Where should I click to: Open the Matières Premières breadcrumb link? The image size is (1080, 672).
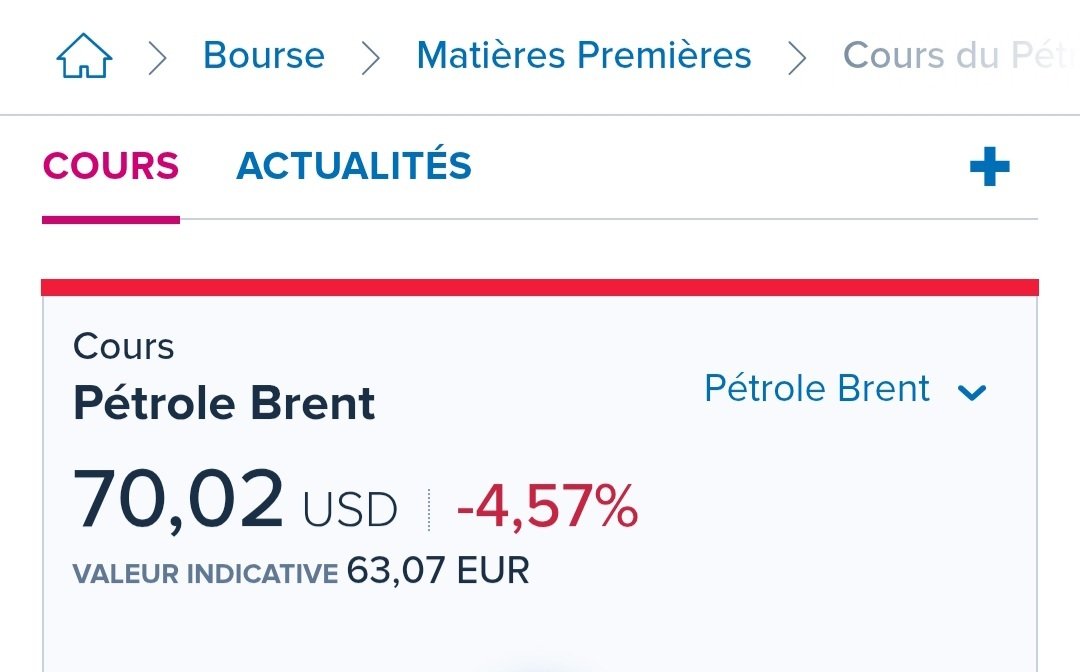[584, 55]
